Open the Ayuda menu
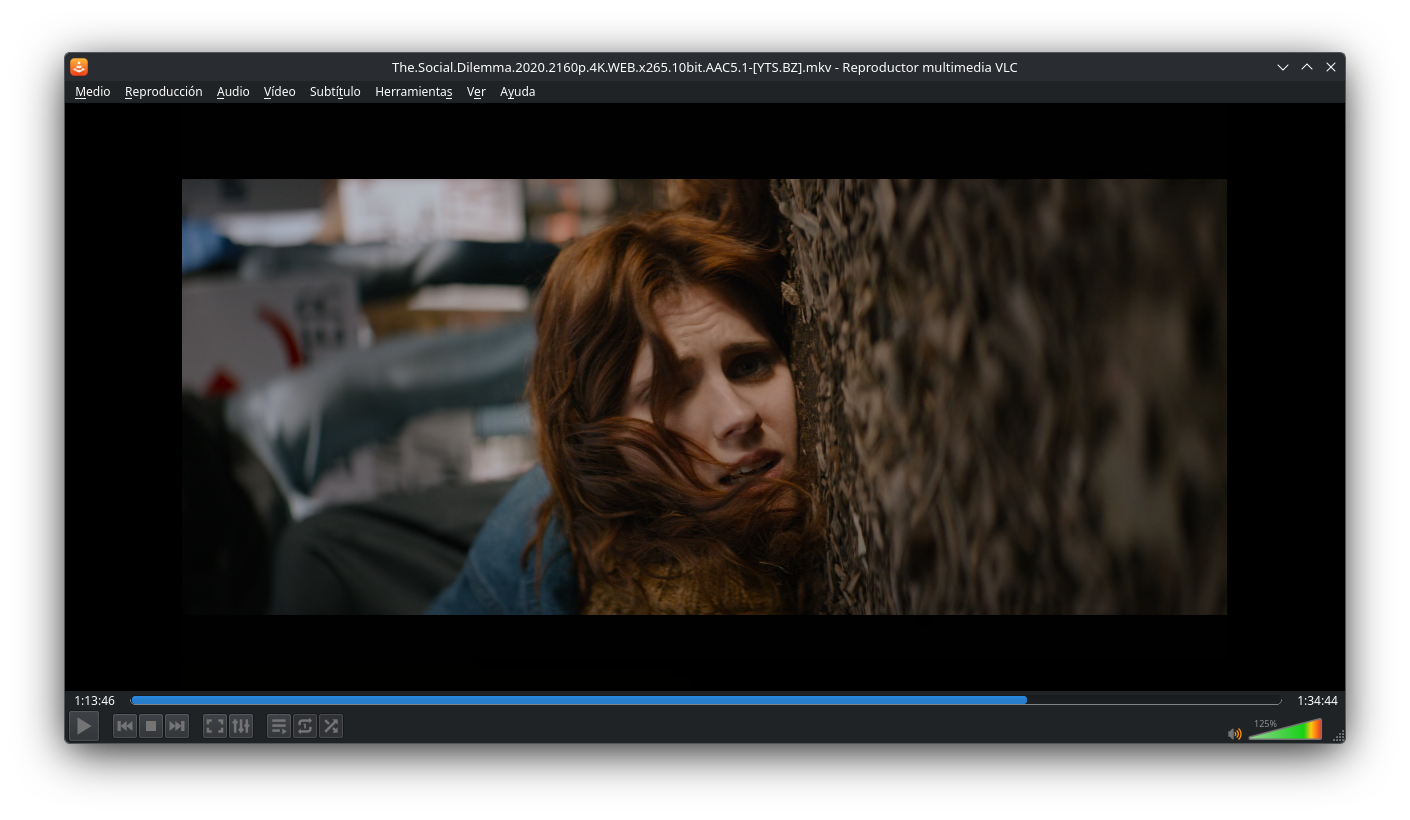The width and height of the screenshot is (1410, 820). 518,92
